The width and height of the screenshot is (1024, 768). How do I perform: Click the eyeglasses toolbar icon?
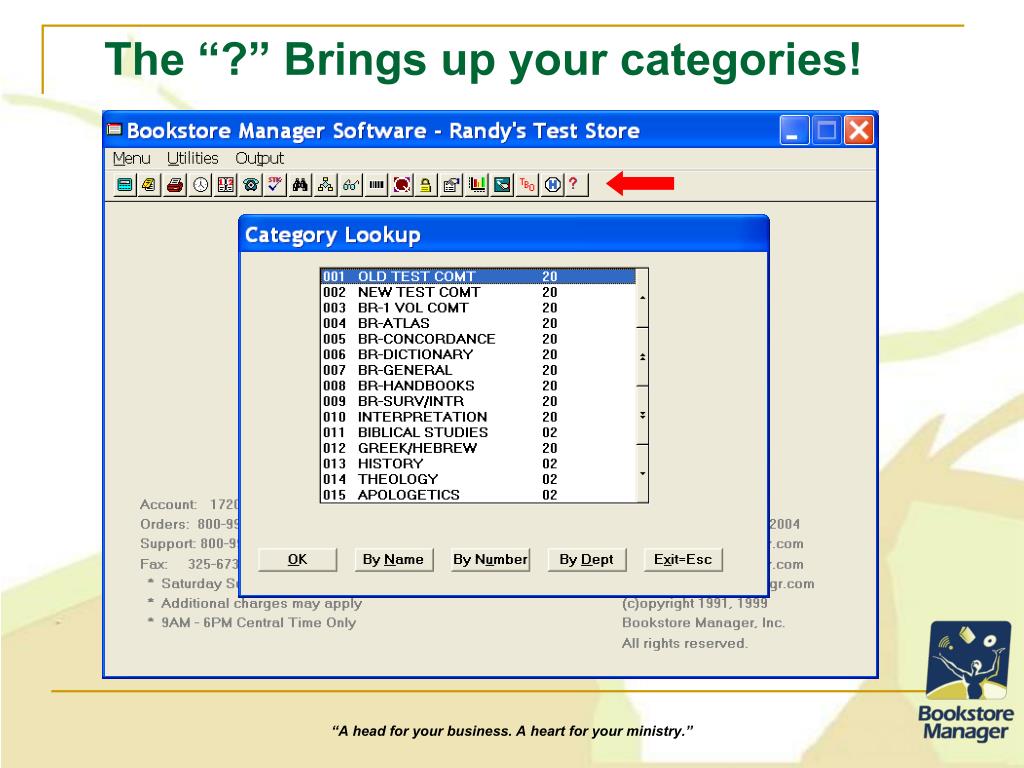tap(351, 185)
